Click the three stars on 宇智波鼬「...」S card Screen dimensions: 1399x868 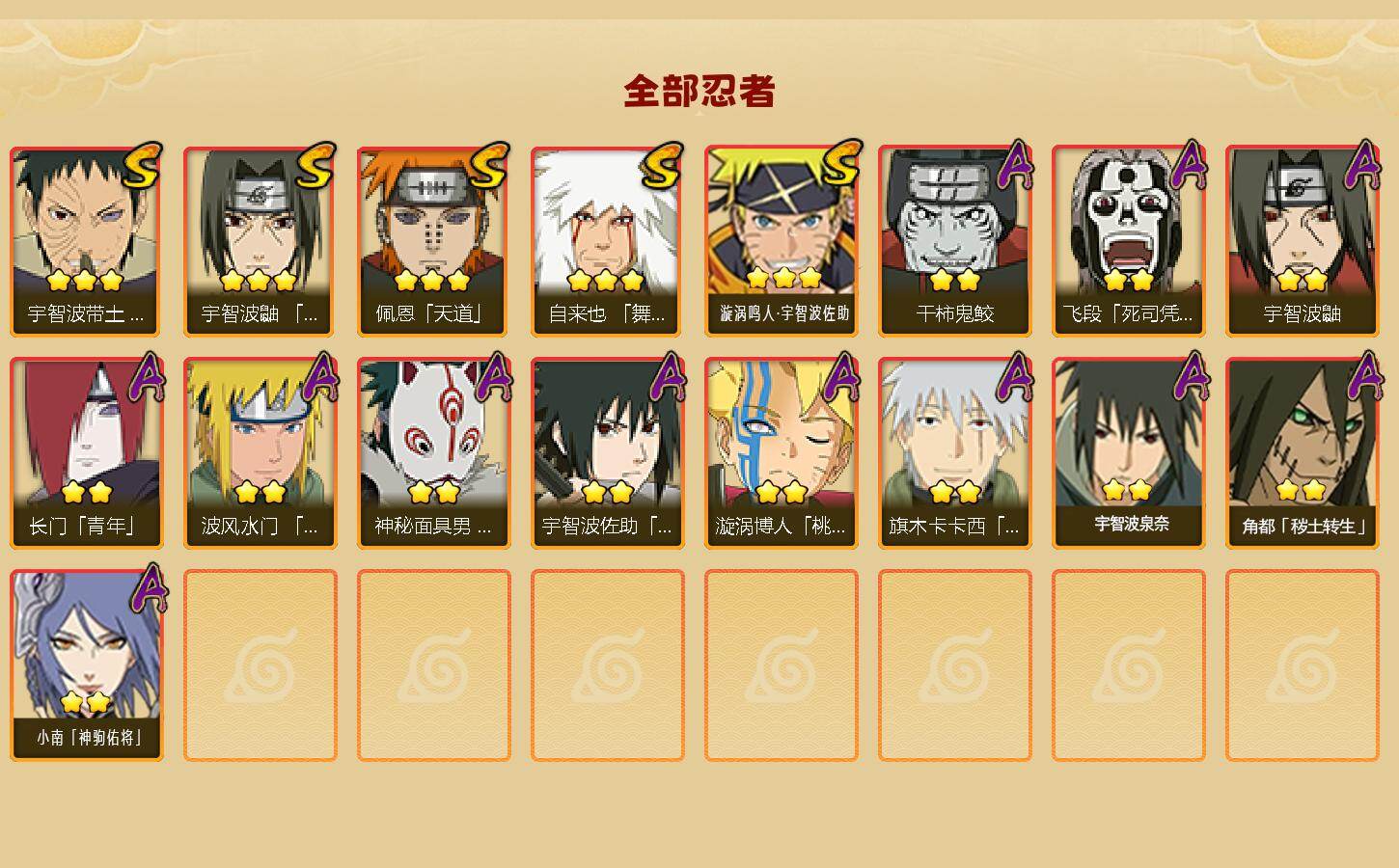click(x=259, y=281)
